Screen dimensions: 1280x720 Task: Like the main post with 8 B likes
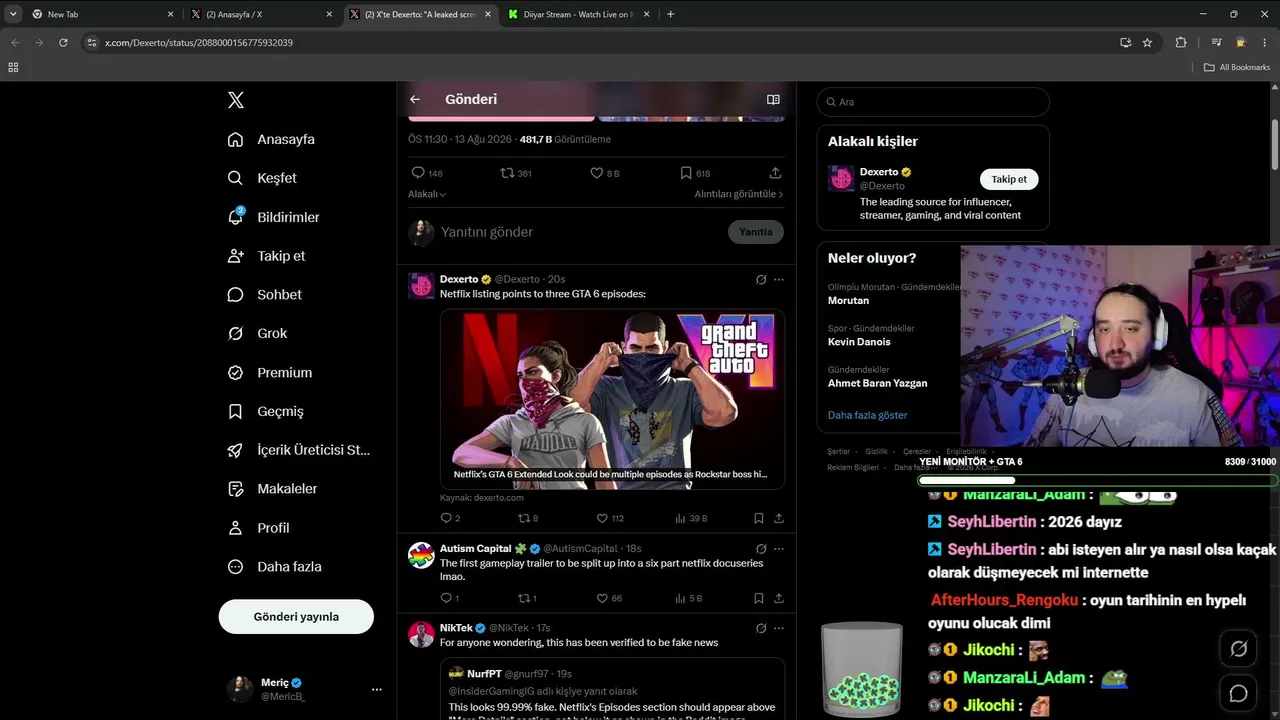605,173
